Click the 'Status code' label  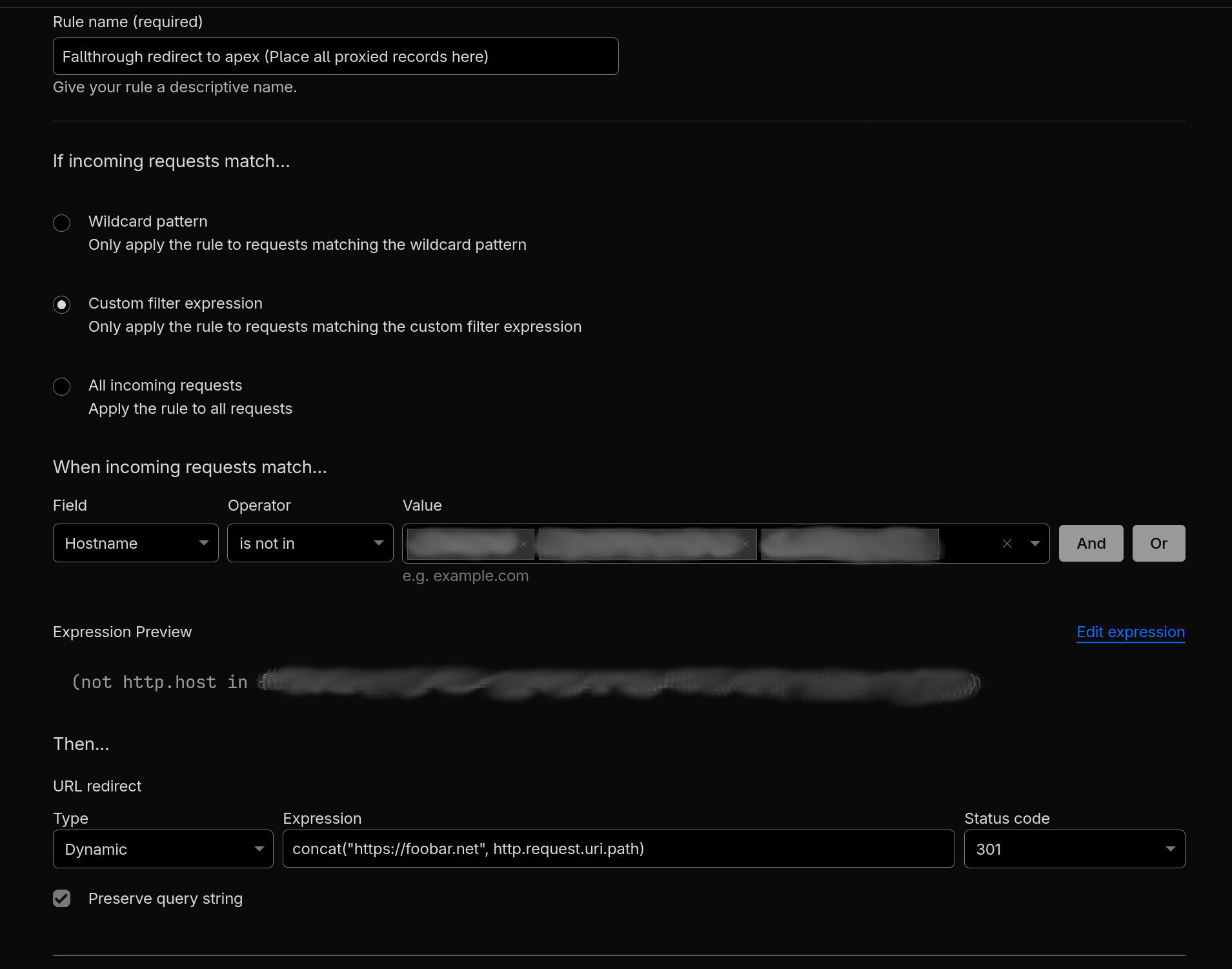click(x=1007, y=819)
